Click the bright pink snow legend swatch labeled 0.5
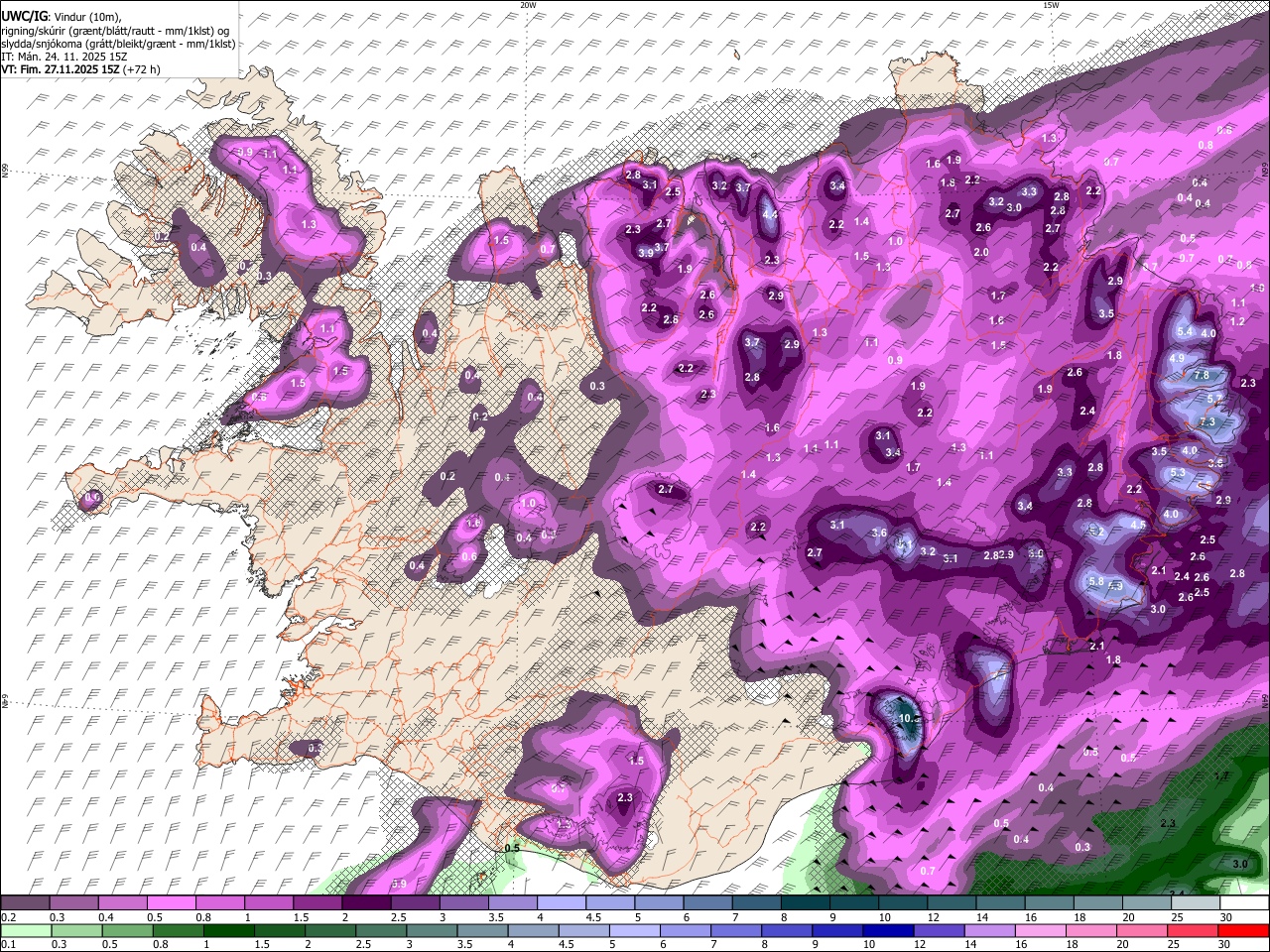 [x=171, y=903]
